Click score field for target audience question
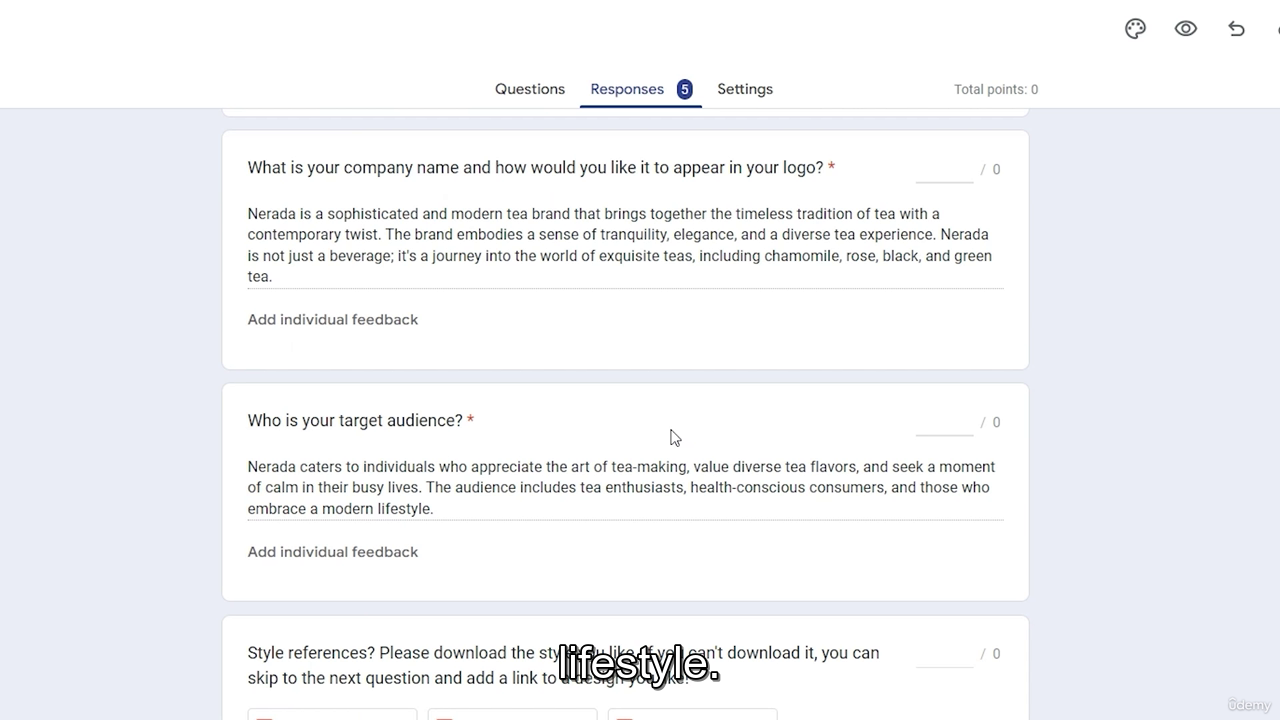This screenshot has height=720, width=1280. coord(944,423)
